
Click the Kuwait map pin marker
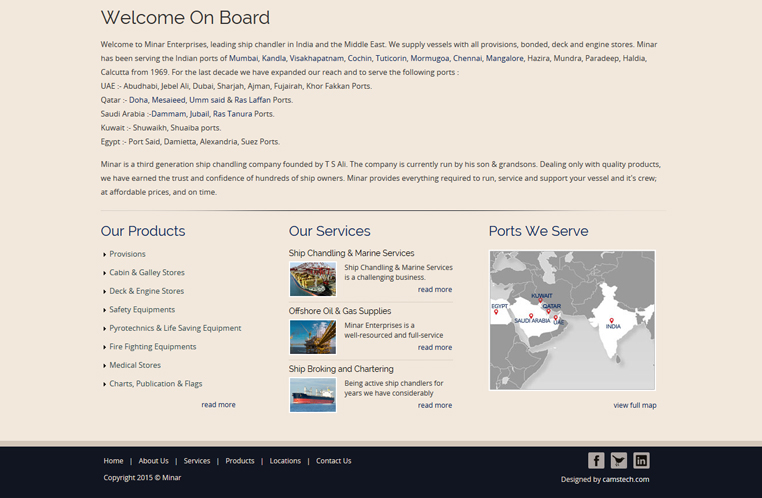click(540, 301)
